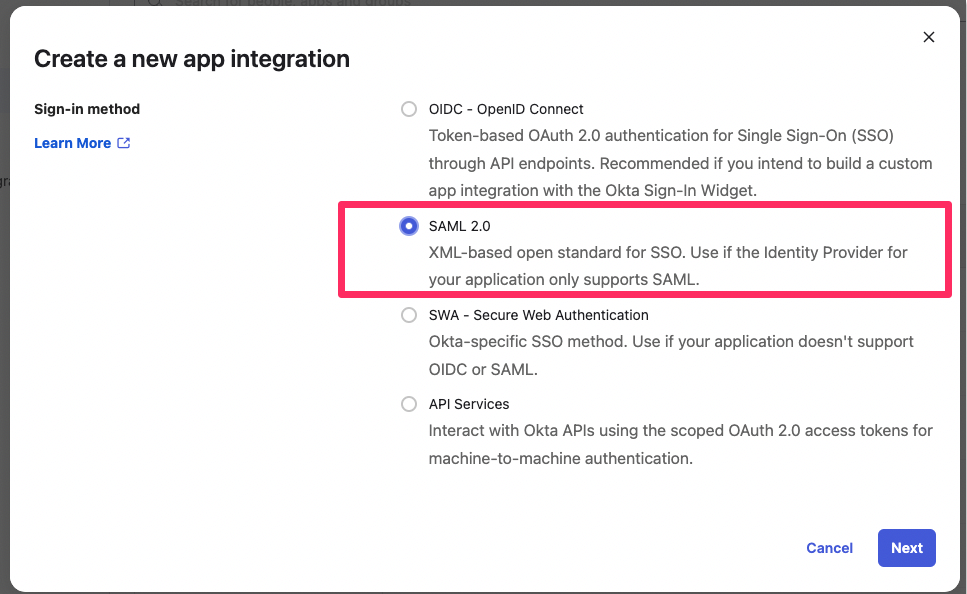
Task: Click the external link icon beside Learn More
Action: click(124, 142)
